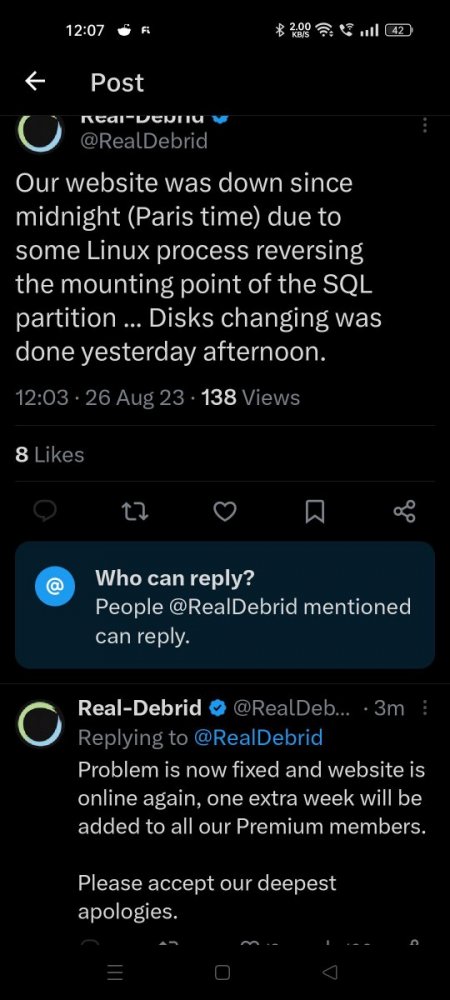Open the @RealDebrid handle under author name

pos(142,140)
